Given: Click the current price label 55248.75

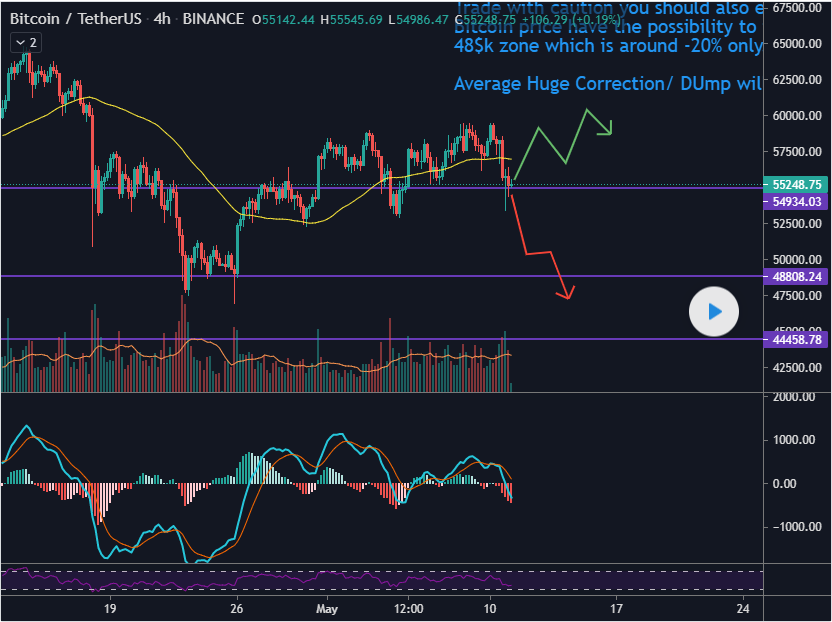Looking at the screenshot, I should tap(797, 185).
